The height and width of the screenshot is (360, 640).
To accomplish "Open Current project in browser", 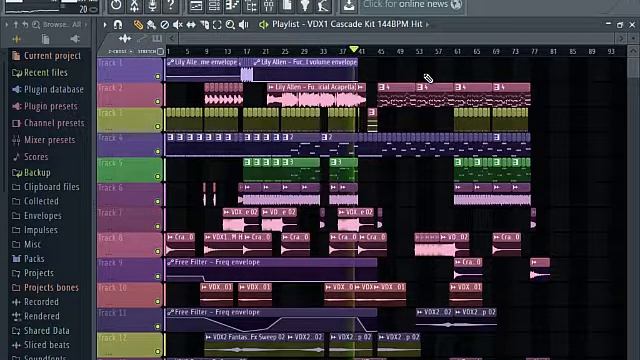I will coord(47,56).
